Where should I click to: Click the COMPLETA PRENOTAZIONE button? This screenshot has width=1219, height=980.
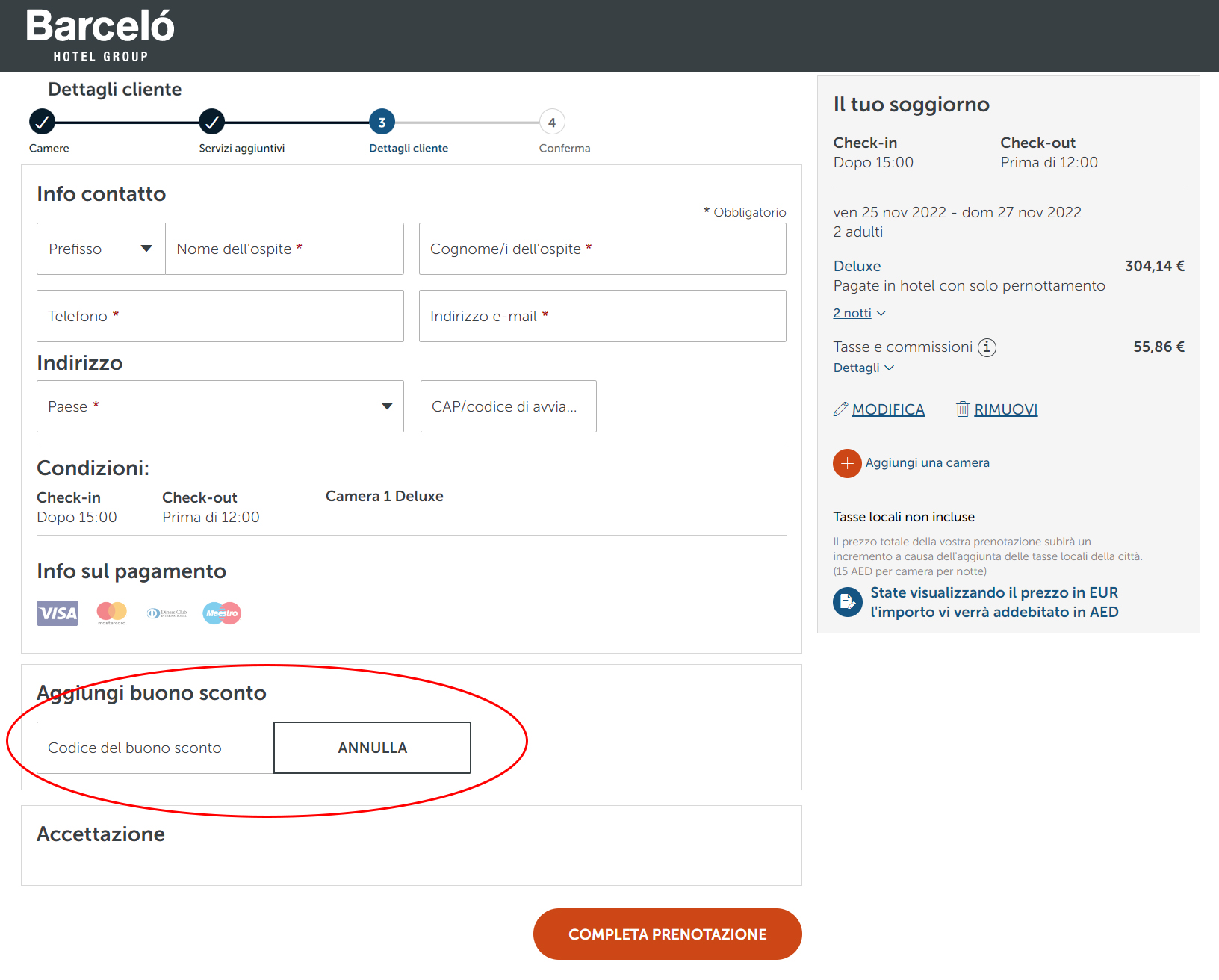[x=667, y=934]
